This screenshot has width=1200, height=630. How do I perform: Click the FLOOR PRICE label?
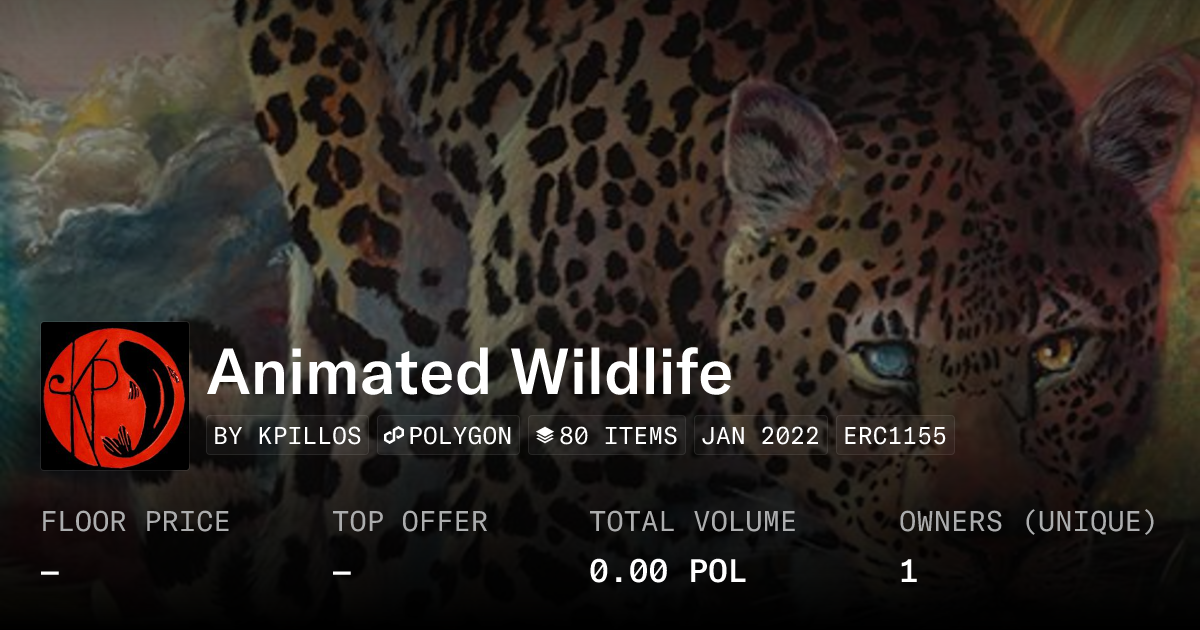pos(135,522)
